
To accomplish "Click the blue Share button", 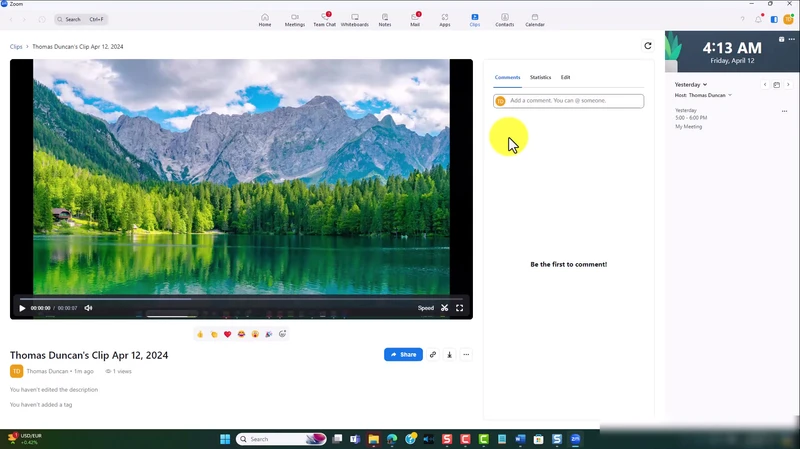I will (403, 355).
